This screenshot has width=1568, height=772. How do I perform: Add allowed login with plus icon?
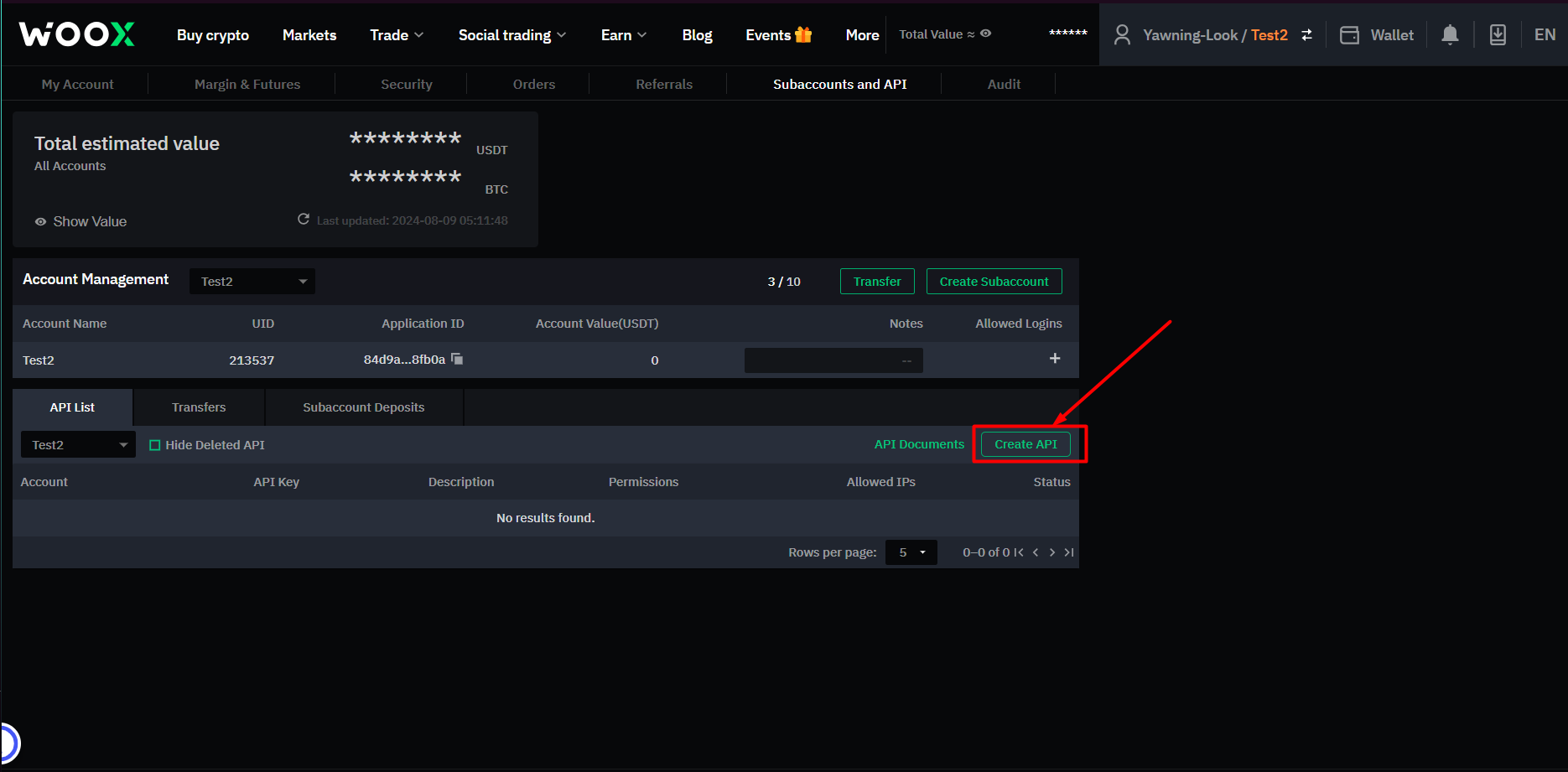(1055, 359)
